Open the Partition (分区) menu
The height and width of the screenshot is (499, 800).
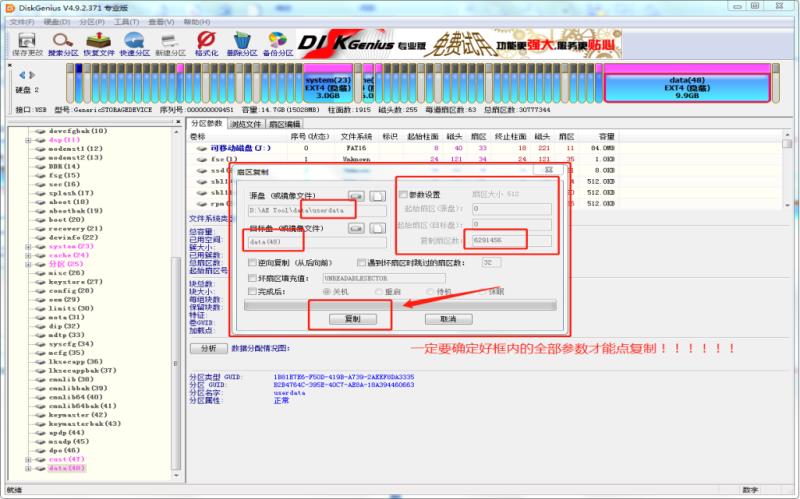click(x=92, y=22)
